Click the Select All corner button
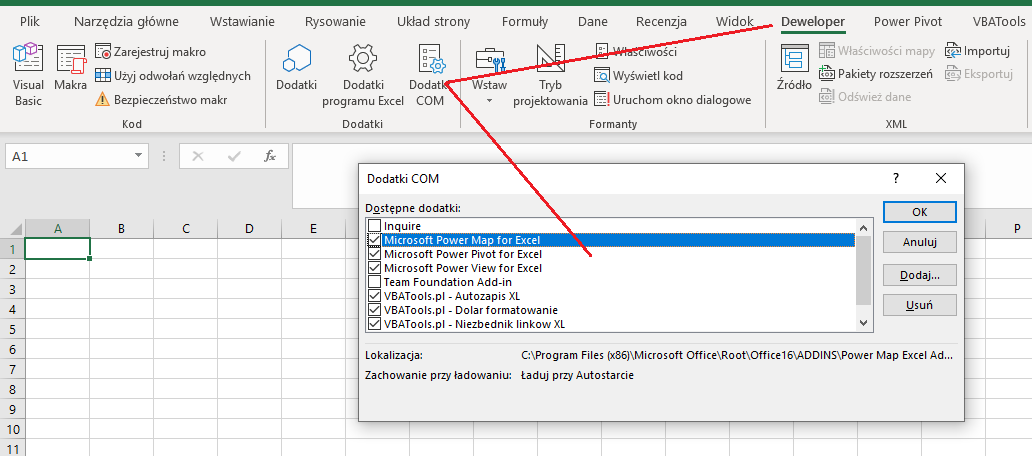This screenshot has width=1032, height=456. (12, 229)
